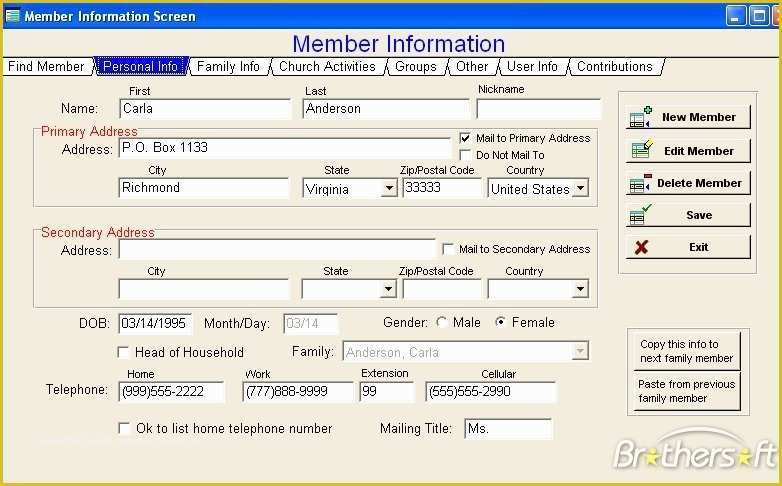This screenshot has width=782, height=486.
Task: Minimize the Member Information Screen window
Action: tap(736, 16)
